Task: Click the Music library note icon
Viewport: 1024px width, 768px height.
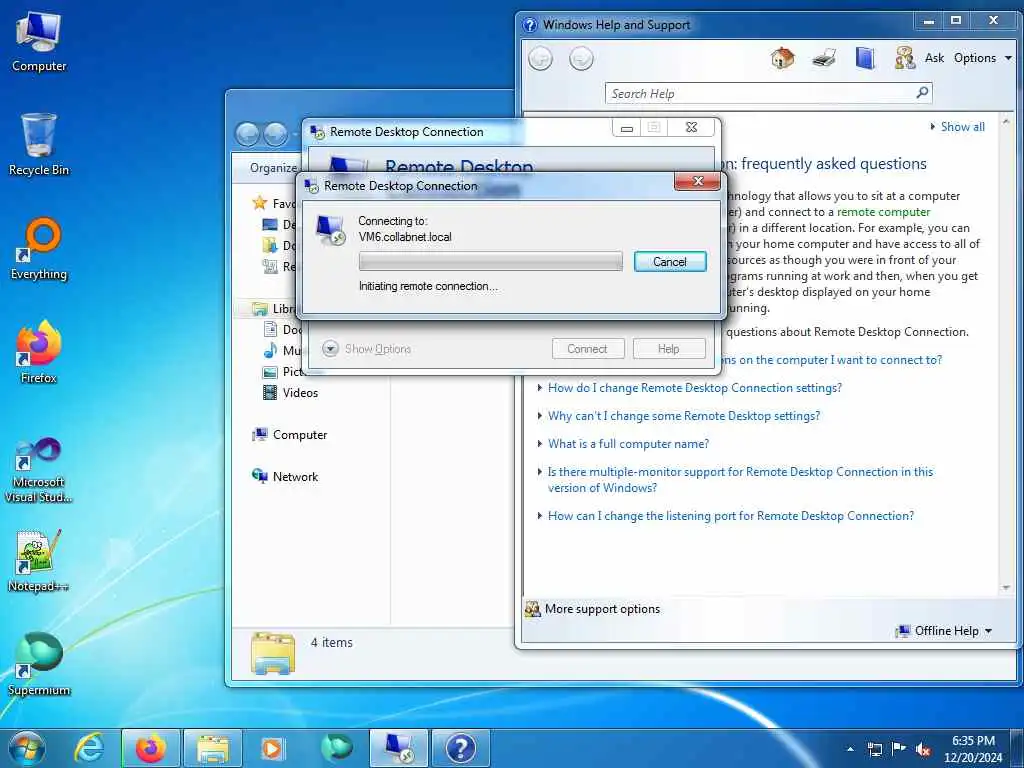Action: [x=270, y=351]
